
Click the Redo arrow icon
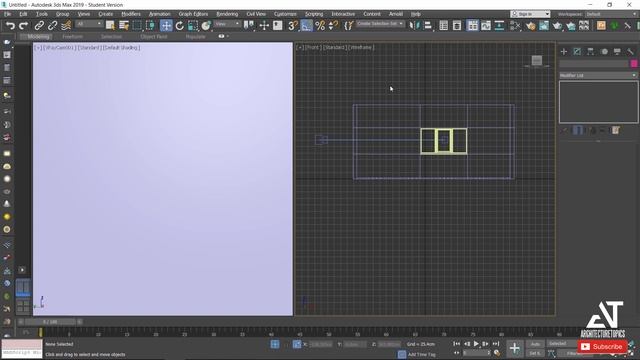tap(23, 26)
